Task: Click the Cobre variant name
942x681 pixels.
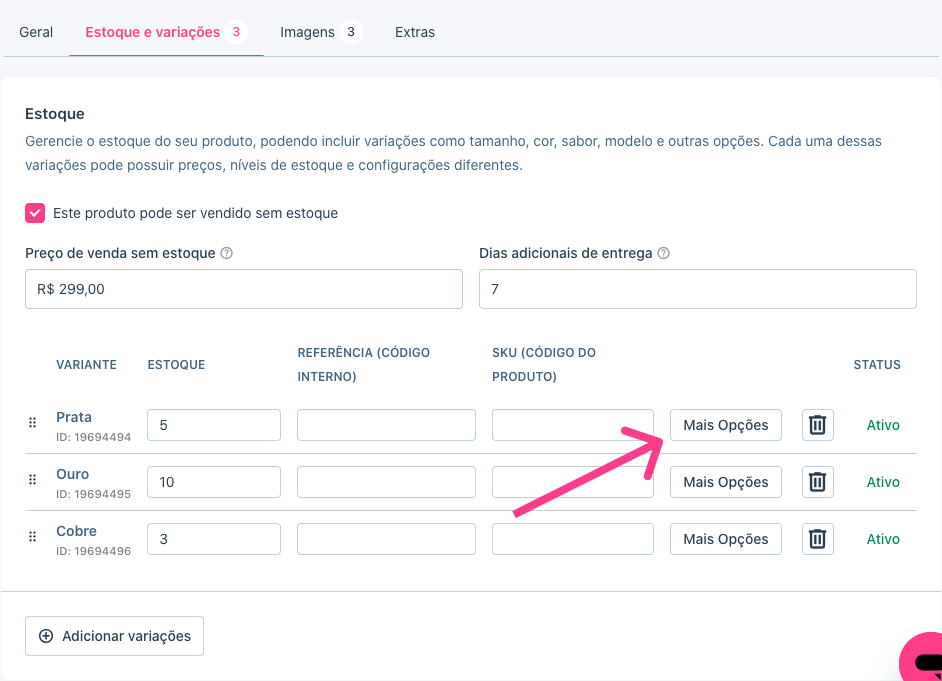Action: point(76,531)
